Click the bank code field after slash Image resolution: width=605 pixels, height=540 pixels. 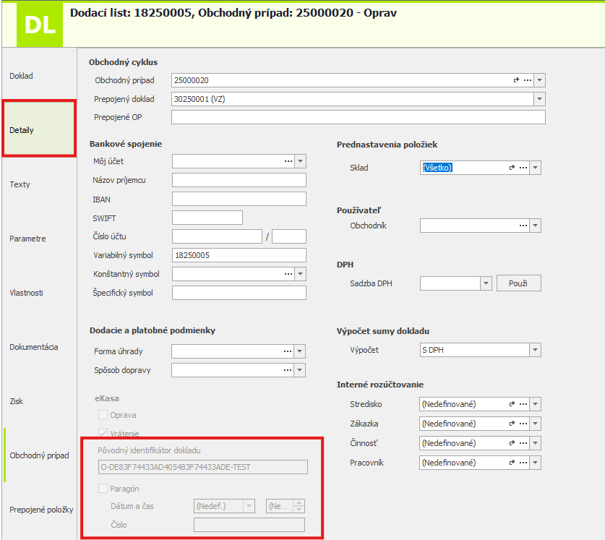(289, 236)
